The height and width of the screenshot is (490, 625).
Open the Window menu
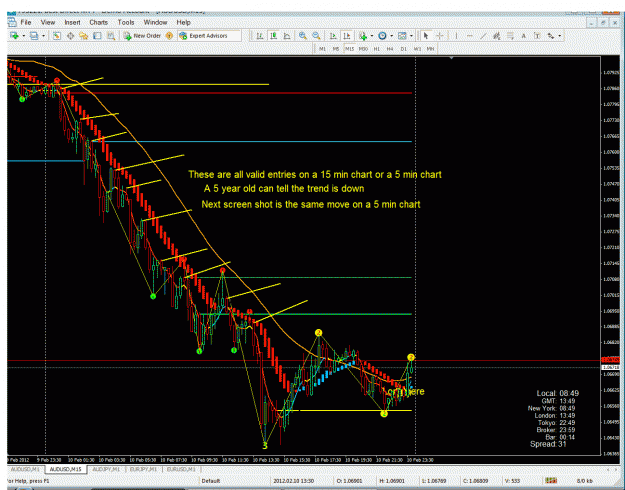click(x=155, y=22)
